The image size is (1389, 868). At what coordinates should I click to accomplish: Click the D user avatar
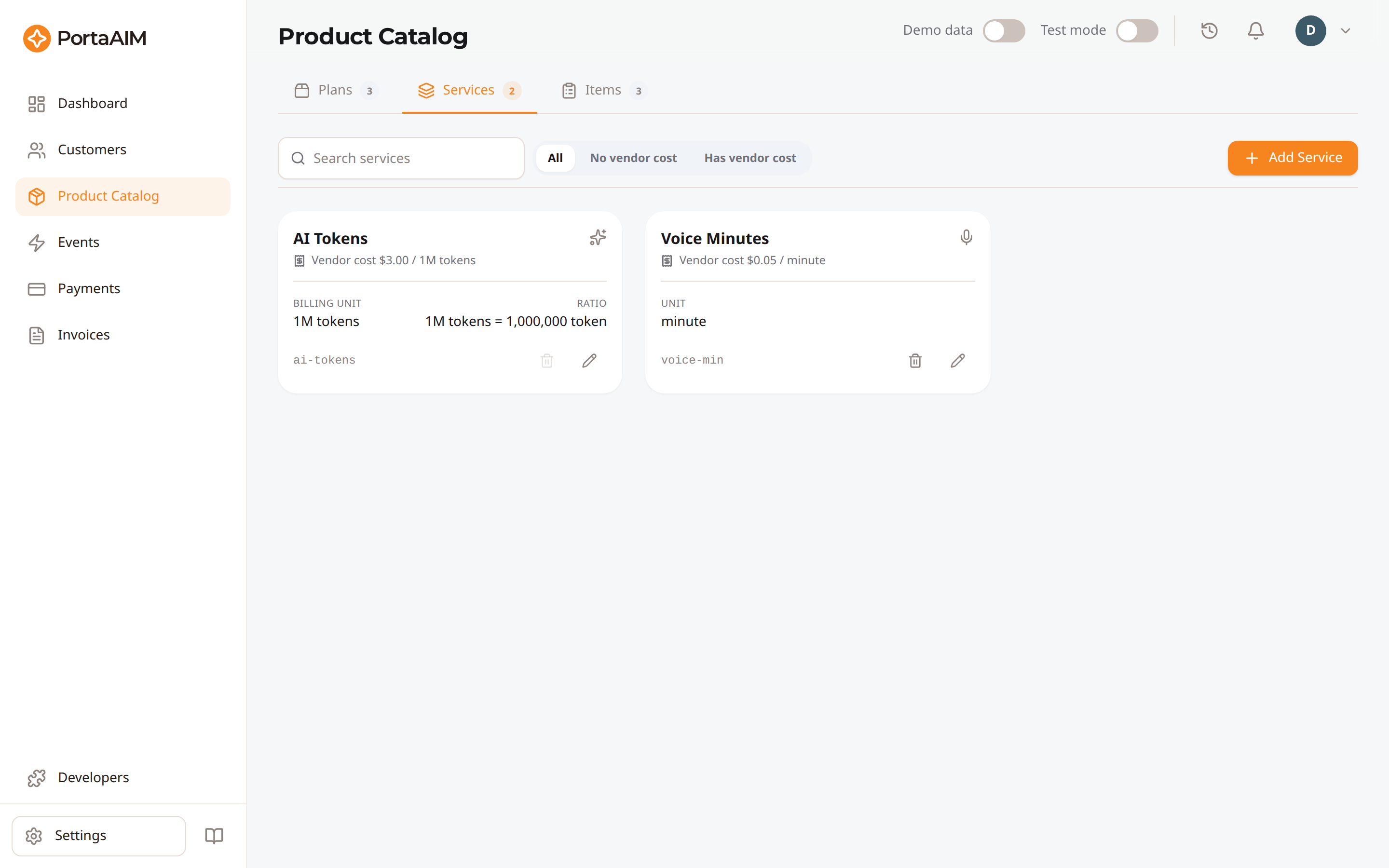(1310, 30)
